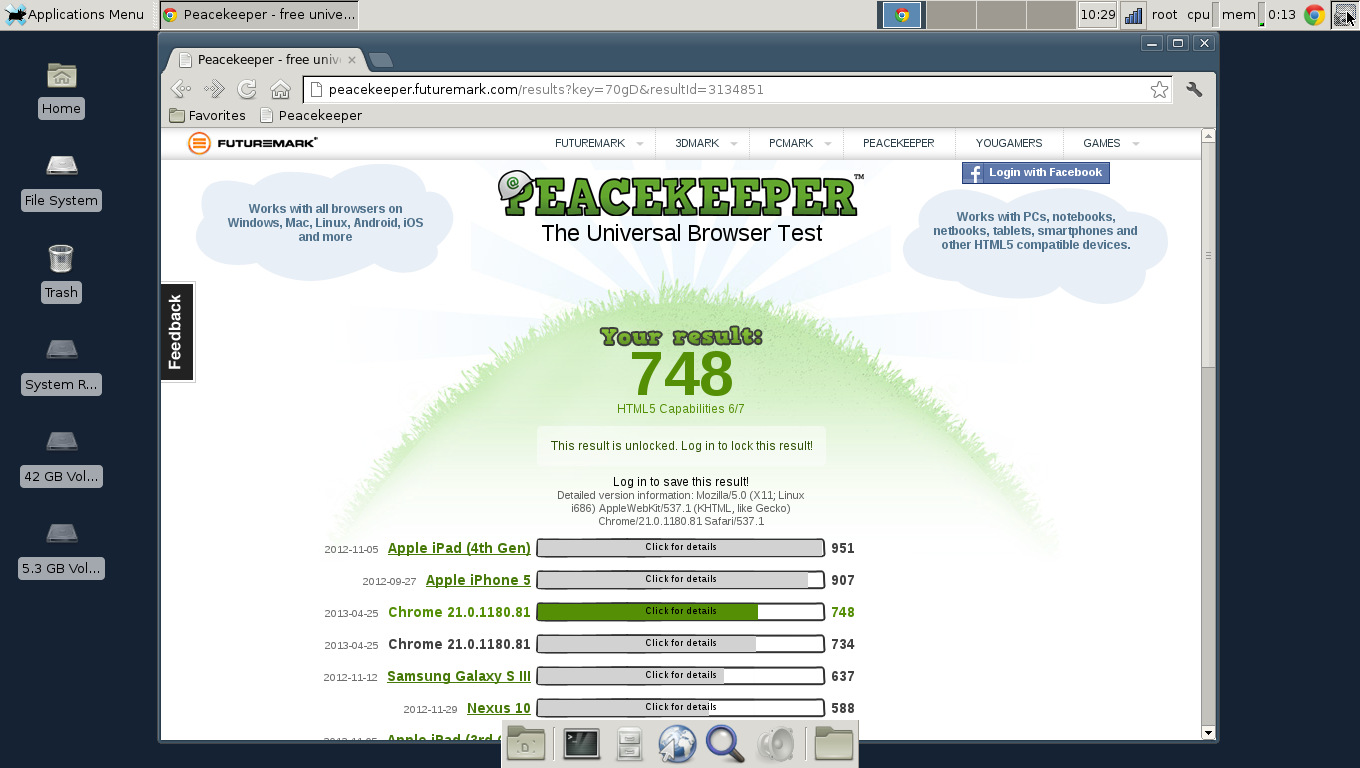1360x768 pixels.
Task: Open the rightmost folder icon in dock
Action: pyautogui.click(x=833, y=744)
